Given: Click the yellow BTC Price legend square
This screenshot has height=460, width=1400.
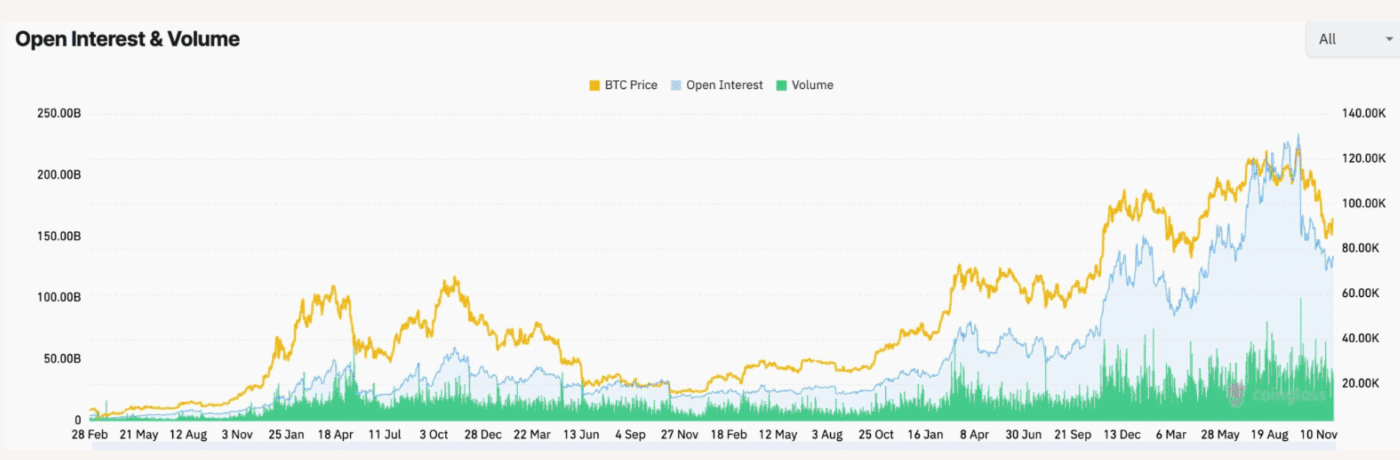Looking at the screenshot, I should tap(594, 86).
